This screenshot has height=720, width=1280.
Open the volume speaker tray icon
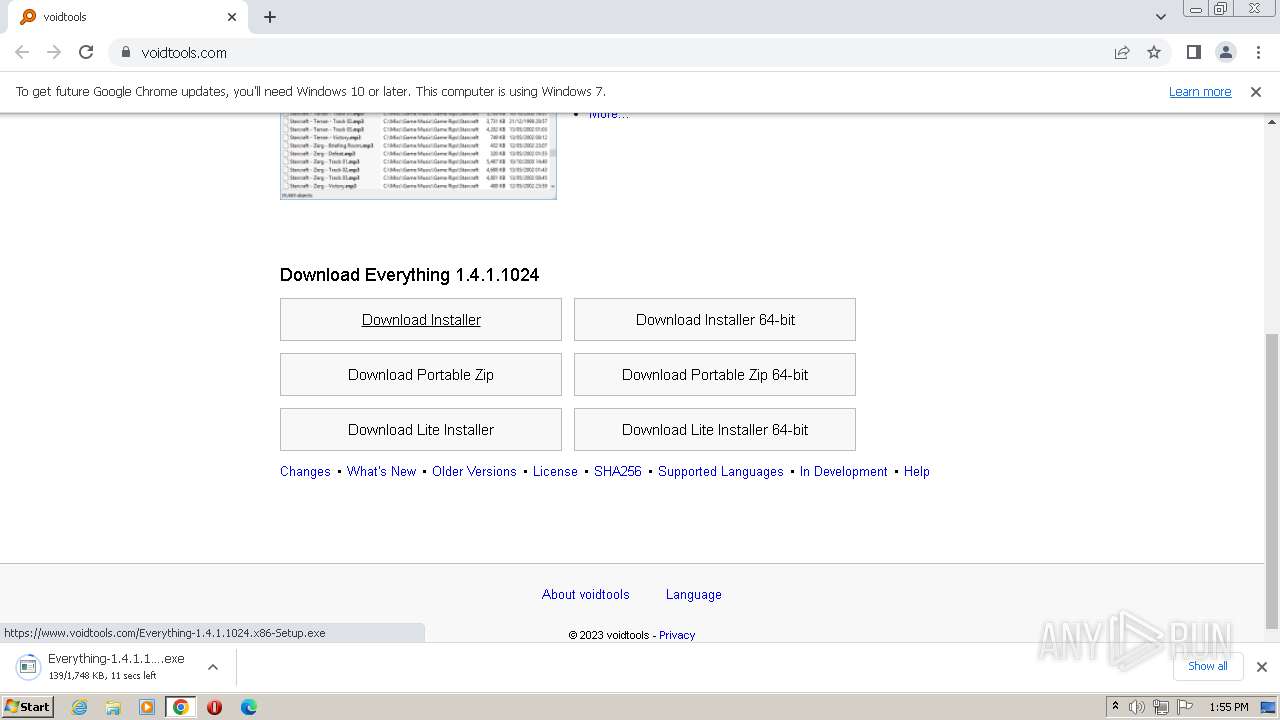click(x=1137, y=707)
